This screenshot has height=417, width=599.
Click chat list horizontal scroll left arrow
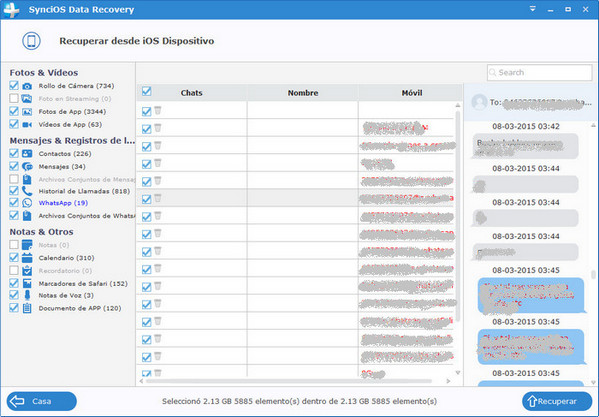click(x=141, y=381)
